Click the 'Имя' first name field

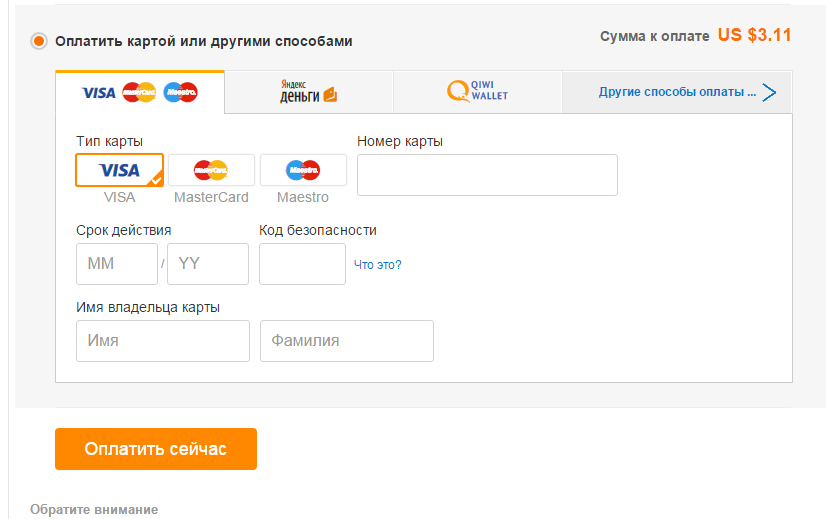point(163,341)
